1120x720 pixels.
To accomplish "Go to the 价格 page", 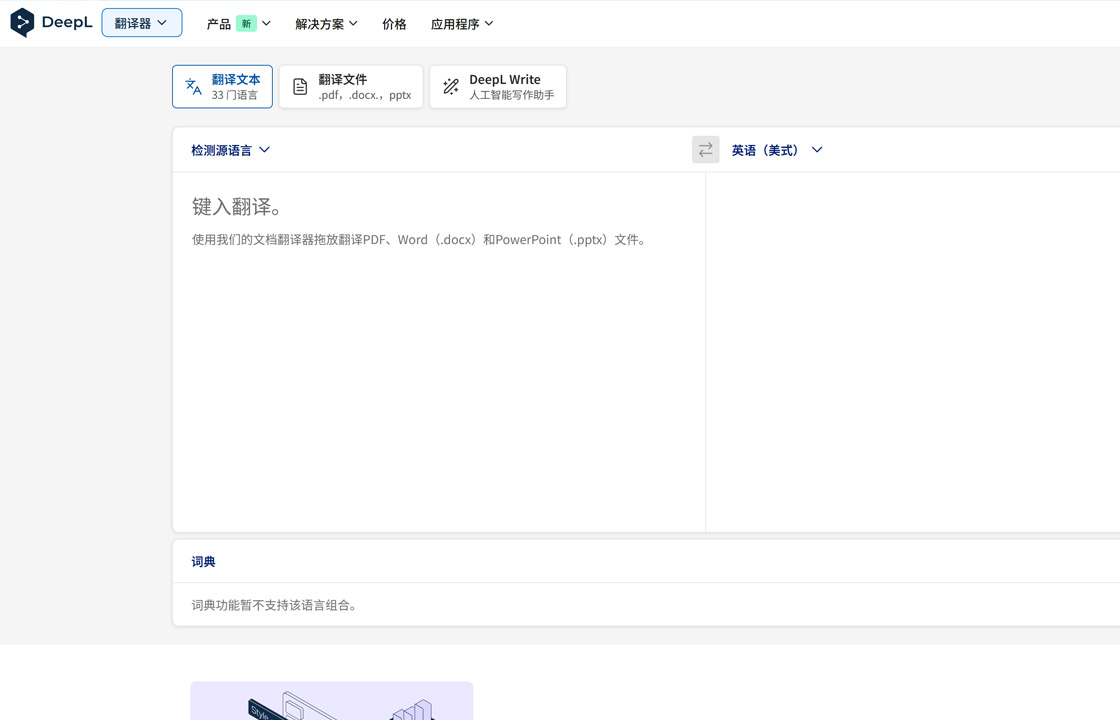I will (x=394, y=24).
